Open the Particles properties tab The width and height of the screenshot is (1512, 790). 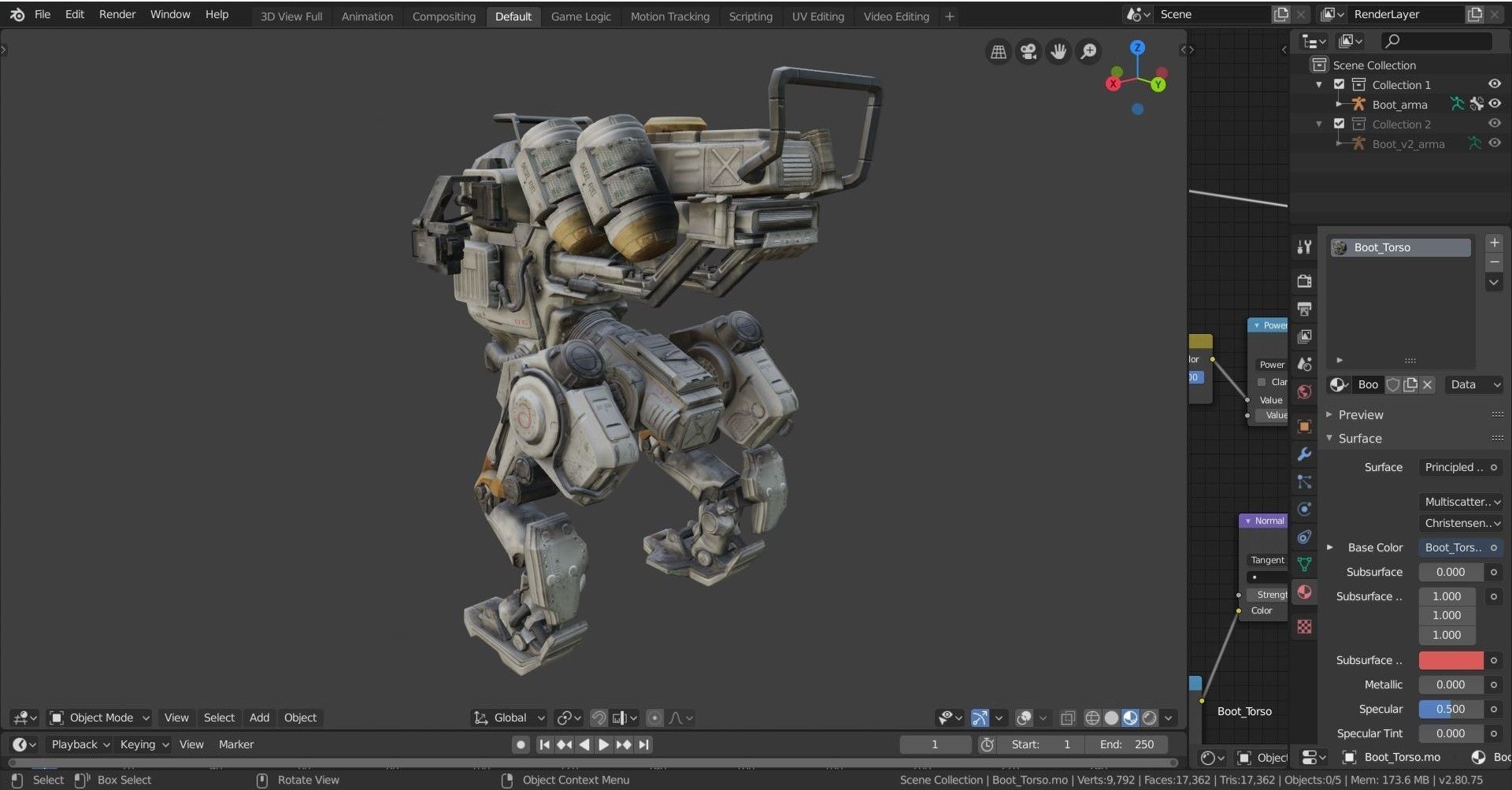(1304, 481)
